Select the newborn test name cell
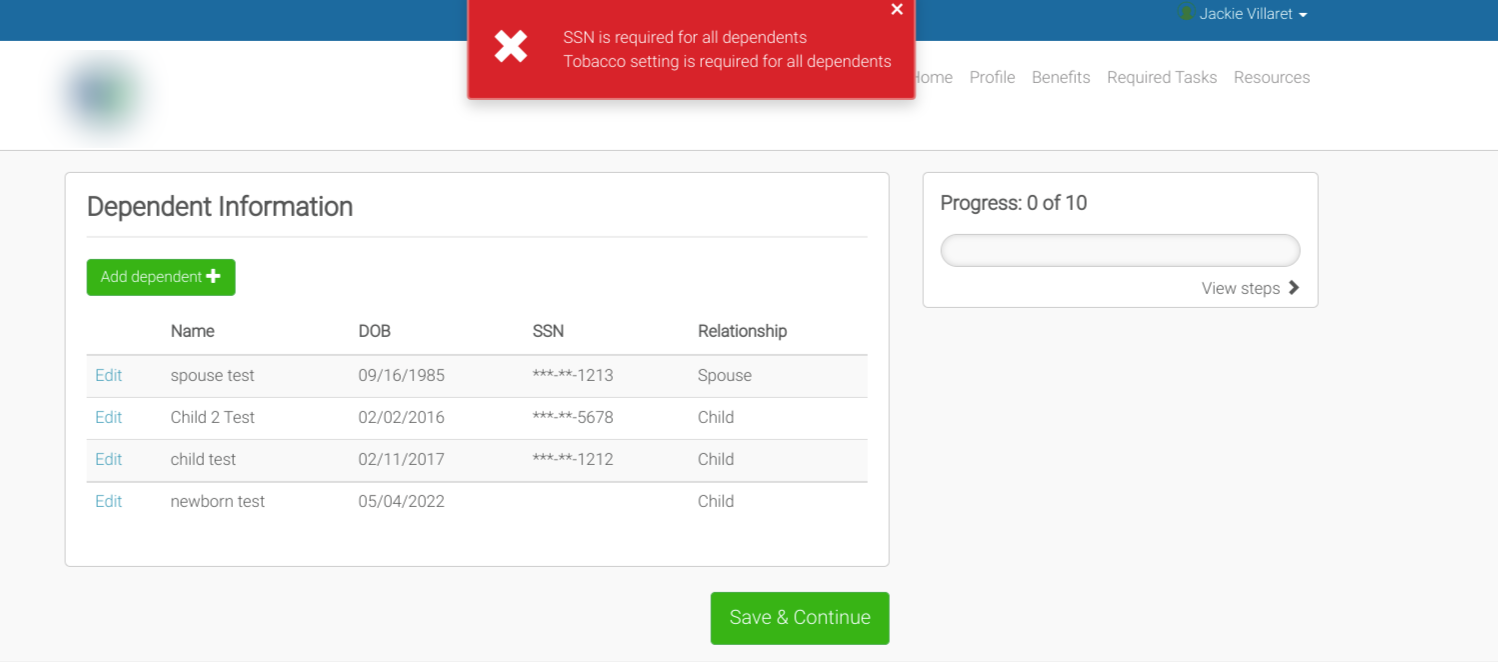1498x662 pixels. pyautogui.click(x=218, y=502)
